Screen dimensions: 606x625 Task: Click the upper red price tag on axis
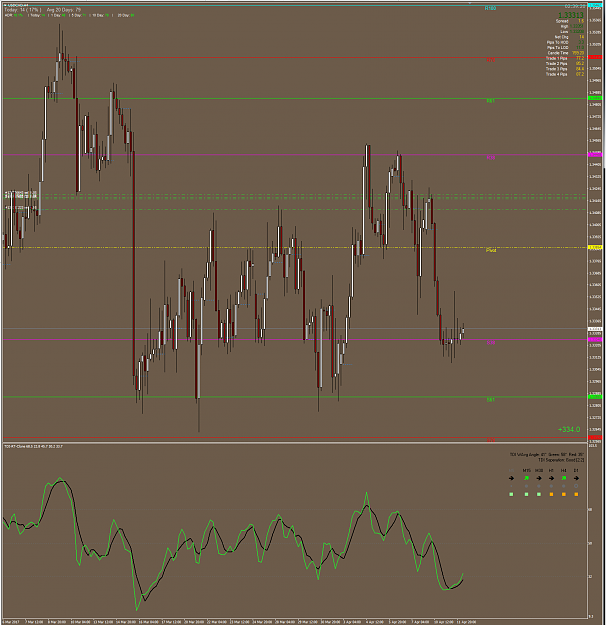click(x=595, y=57)
